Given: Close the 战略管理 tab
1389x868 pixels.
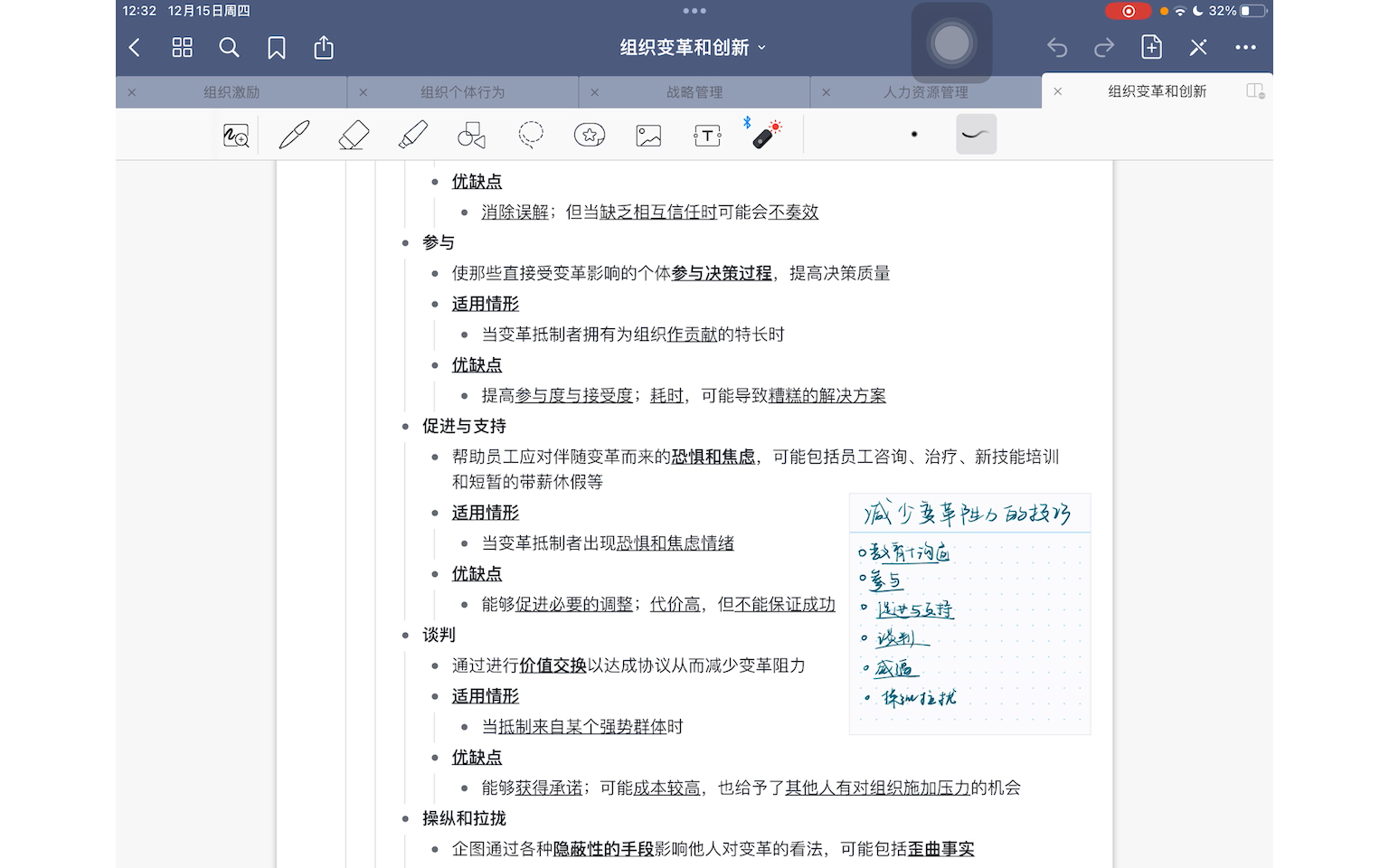Looking at the screenshot, I should coord(595,92).
